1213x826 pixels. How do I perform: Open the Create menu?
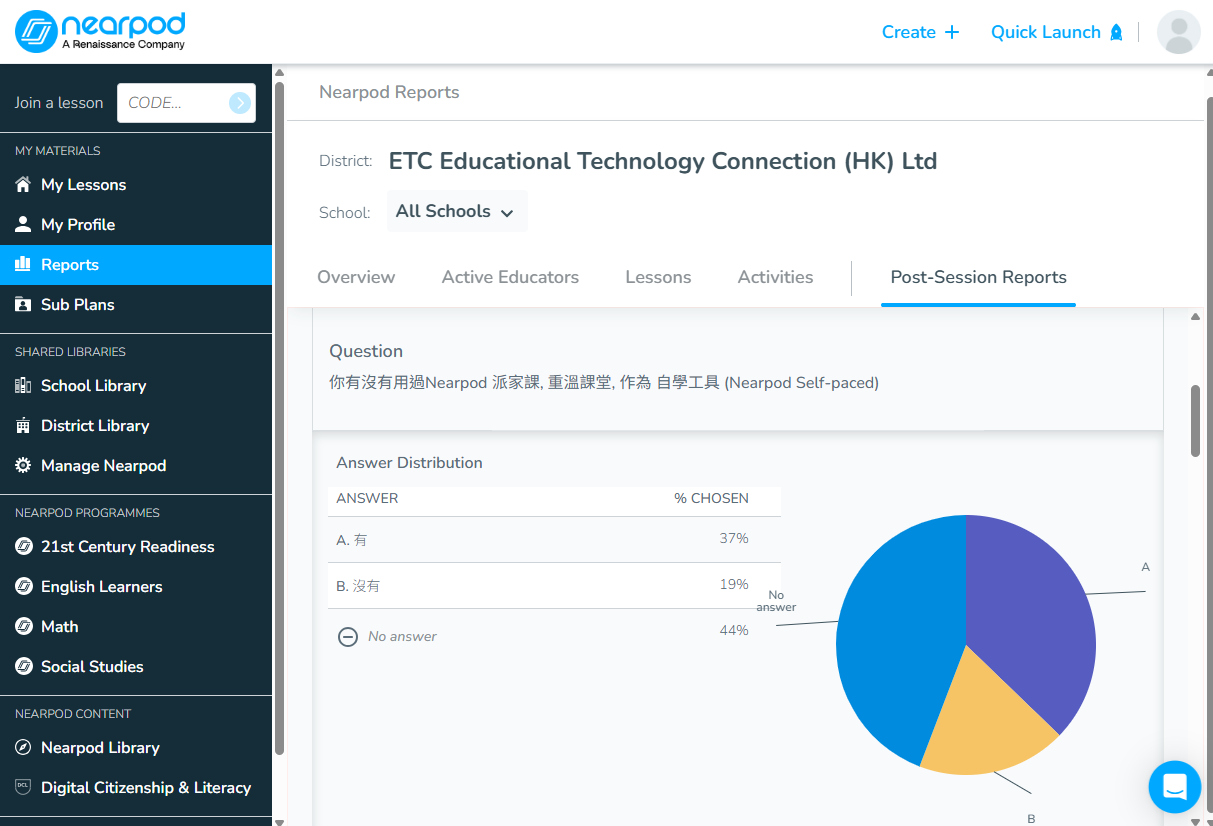pyautogui.click(x=920, y=32)
